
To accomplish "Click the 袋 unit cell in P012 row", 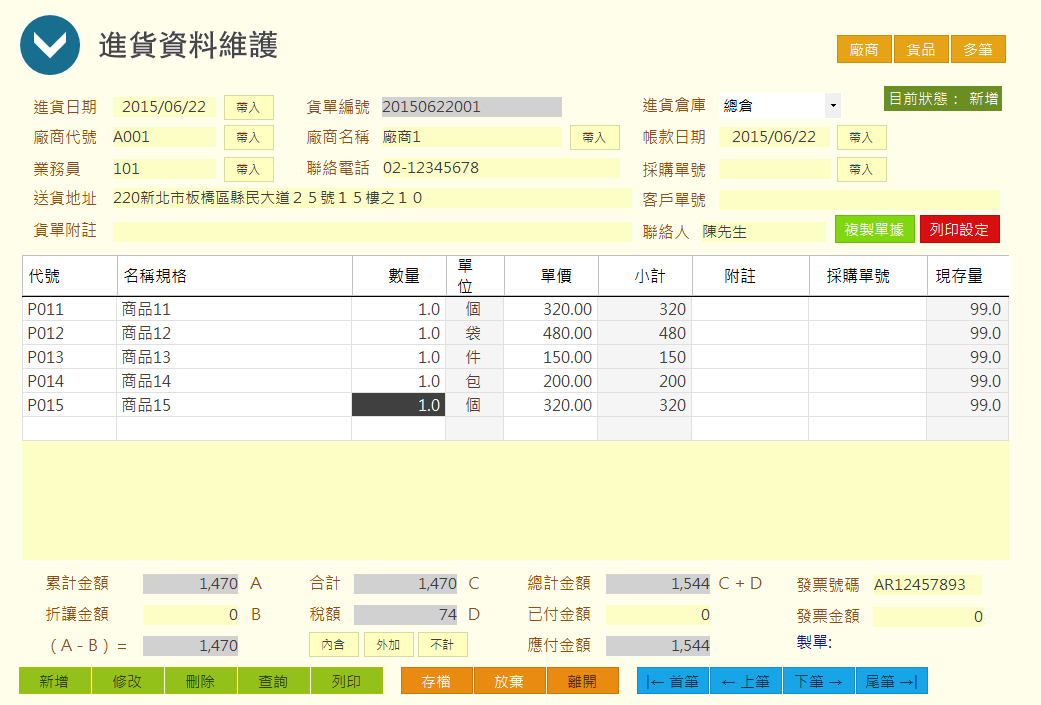I will 474,333.
